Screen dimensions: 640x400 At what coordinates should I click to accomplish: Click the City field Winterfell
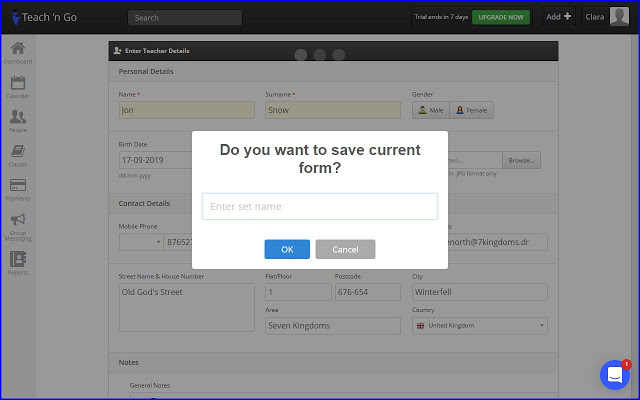click(x=480, y=292)
